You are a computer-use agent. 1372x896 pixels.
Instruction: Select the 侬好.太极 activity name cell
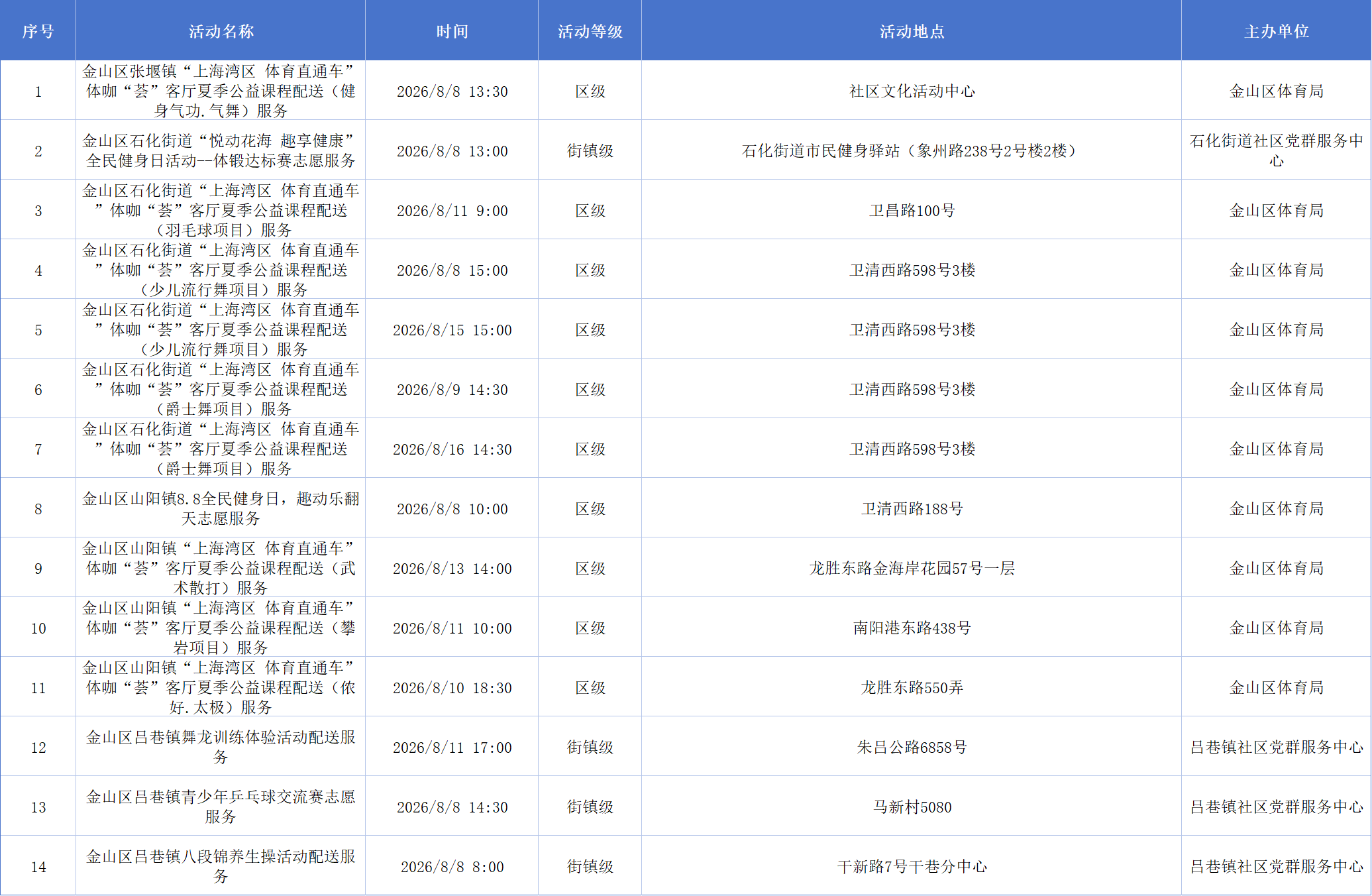221,687
